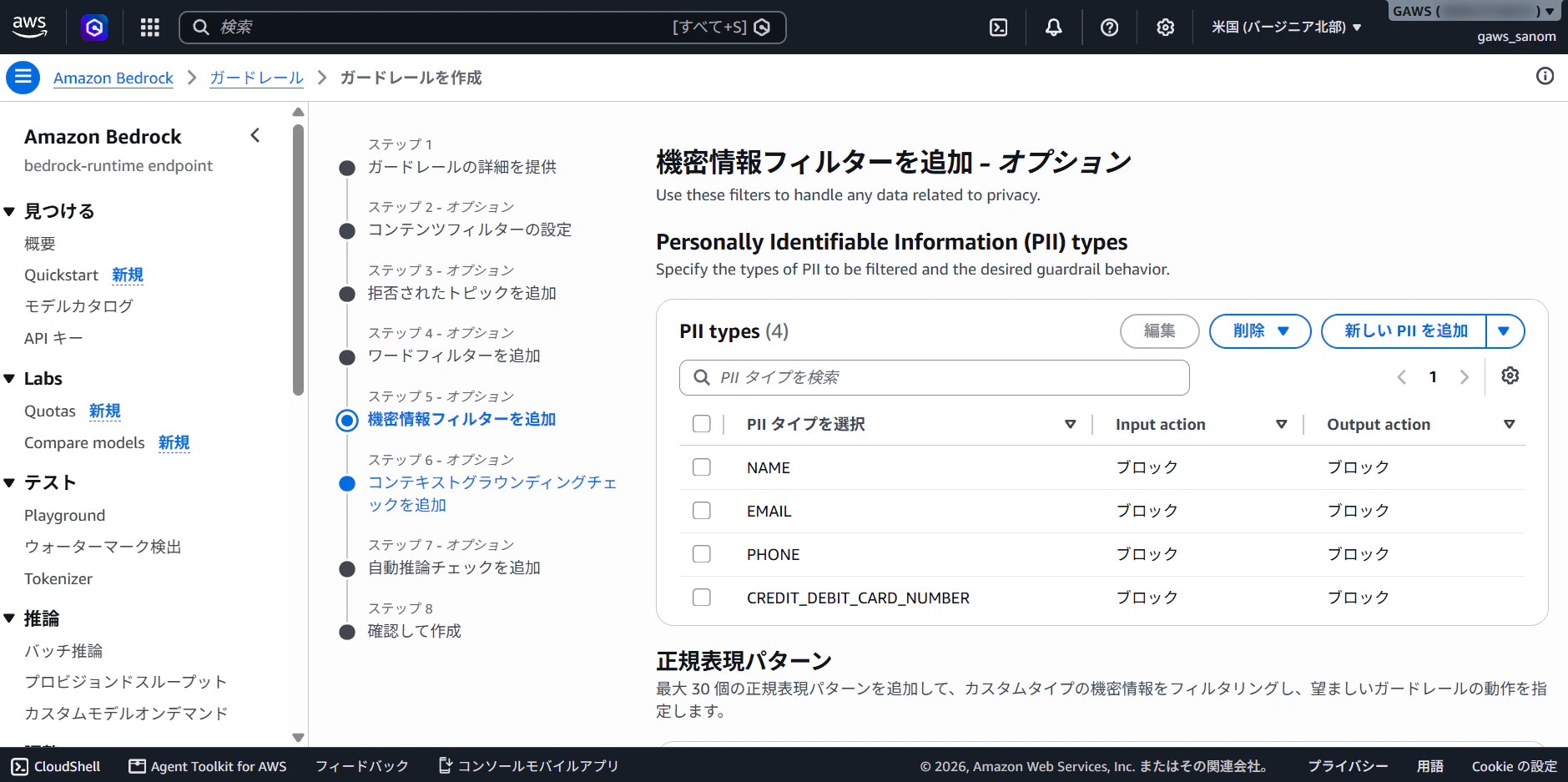Open the help question mark menu
The width and height of the screenshot is (1568, 782).
pyautogui.click(x=1109, y=28)
